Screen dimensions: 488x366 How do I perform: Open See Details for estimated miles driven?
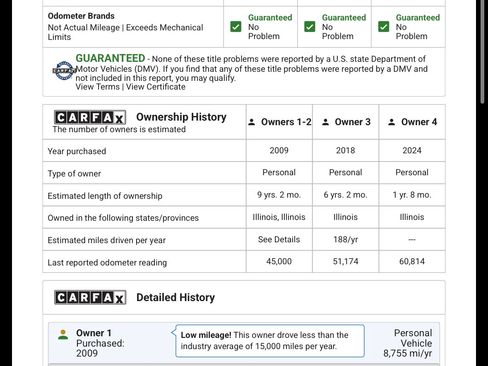point(279,240)
